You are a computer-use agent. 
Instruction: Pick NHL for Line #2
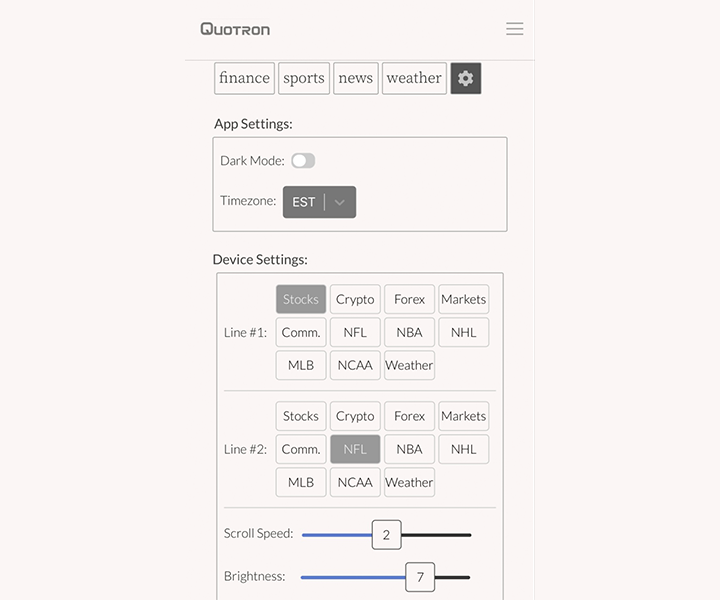(463, 449)
